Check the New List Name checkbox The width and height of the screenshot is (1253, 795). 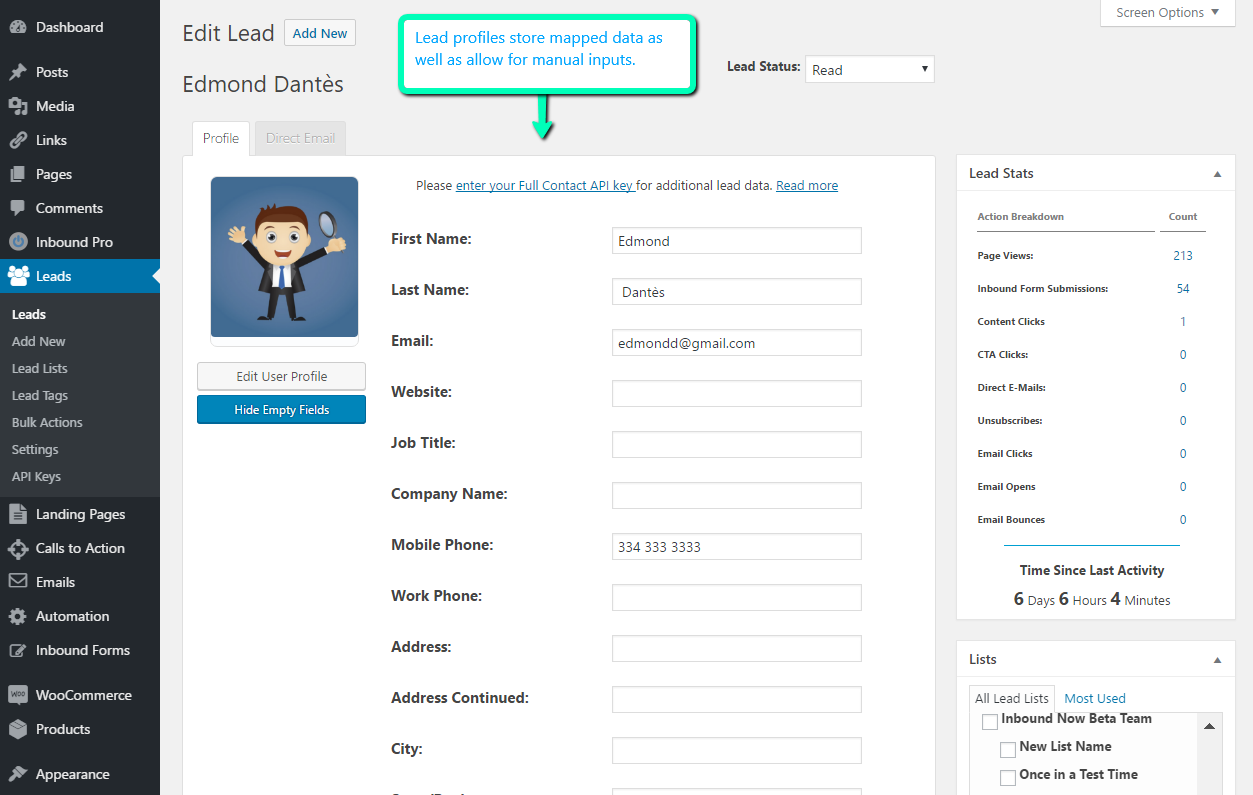pyautogui.click(x=1008, y=750)
